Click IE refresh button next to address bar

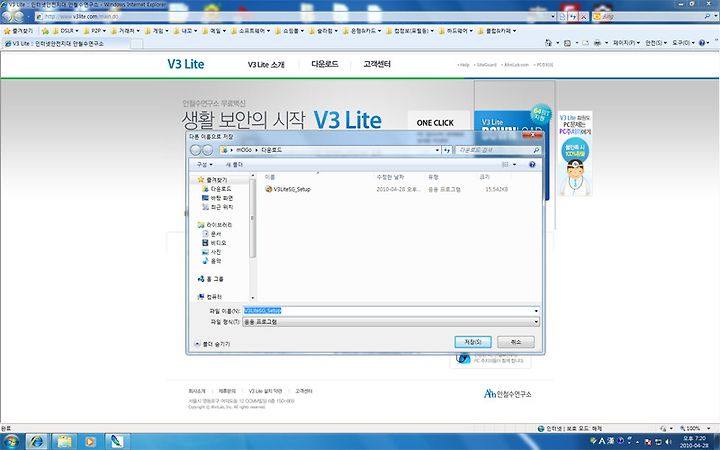coord(573,17)
